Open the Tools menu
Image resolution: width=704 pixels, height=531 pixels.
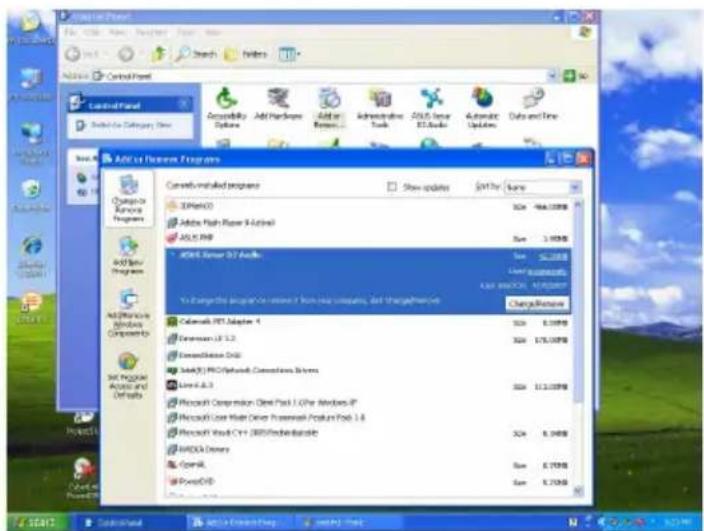185,32
